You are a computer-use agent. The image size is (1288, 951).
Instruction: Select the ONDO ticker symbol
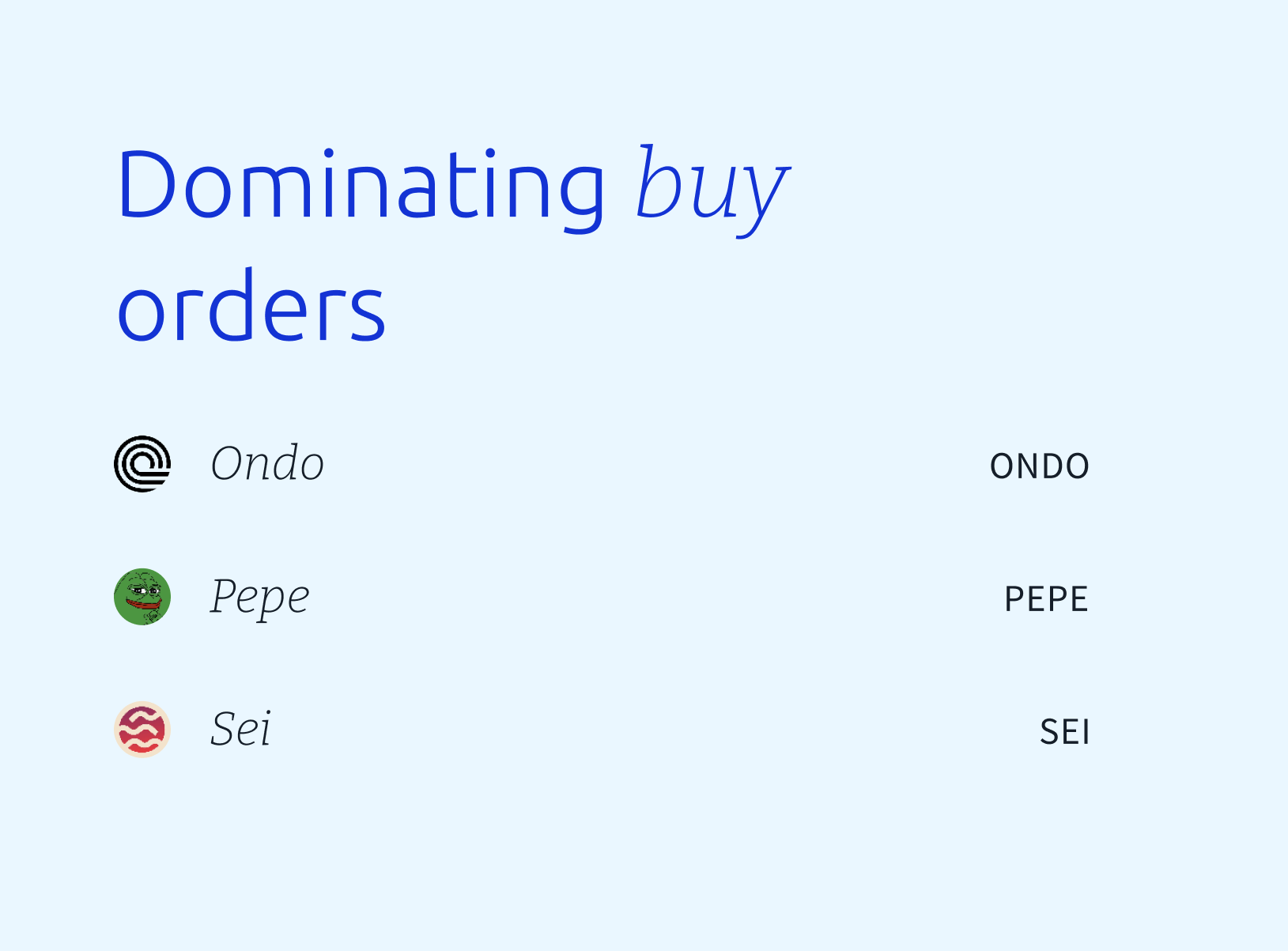pyautogui.click(x=1040, y=466)
